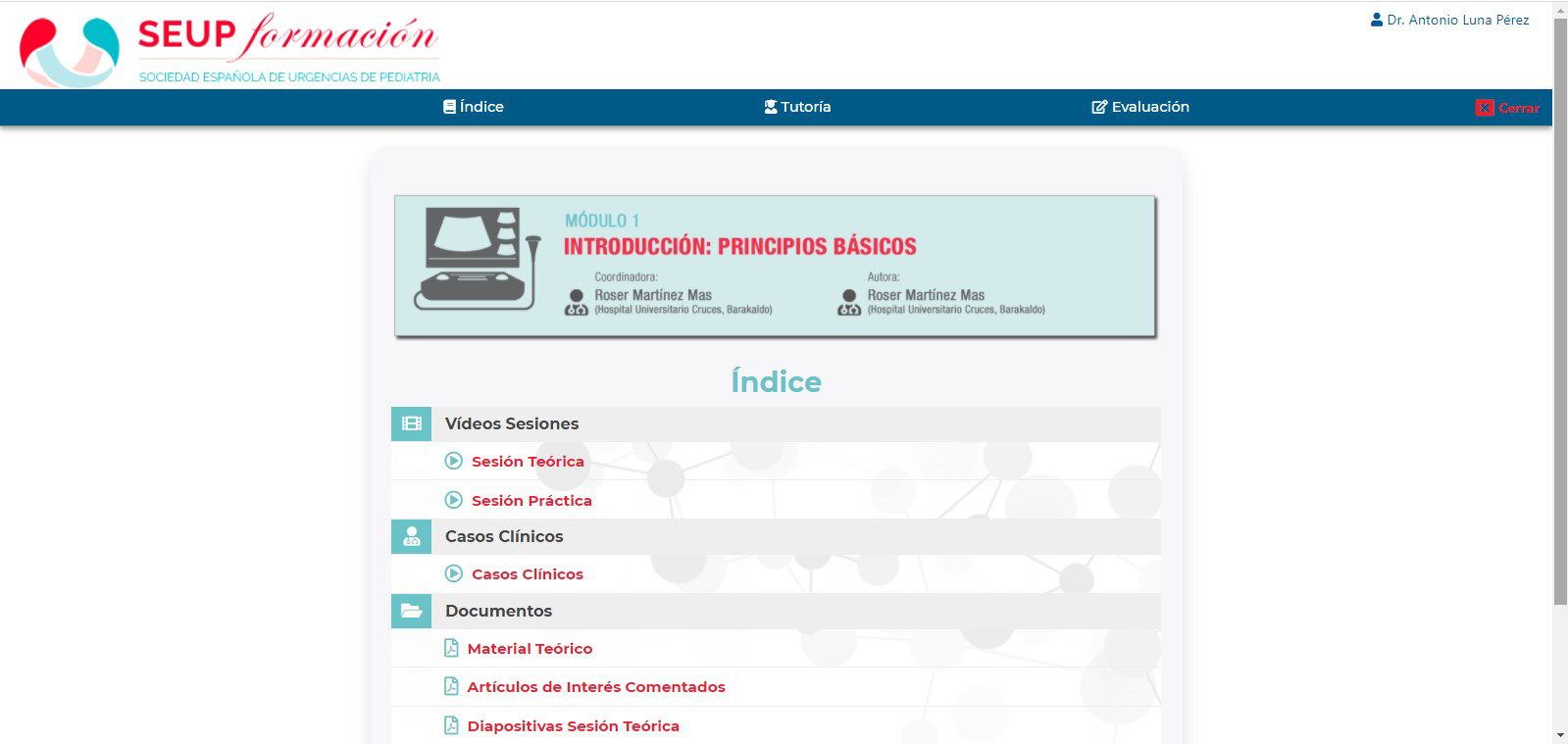
Task: Open the Sesión Práctica video link
Action: 531,501
